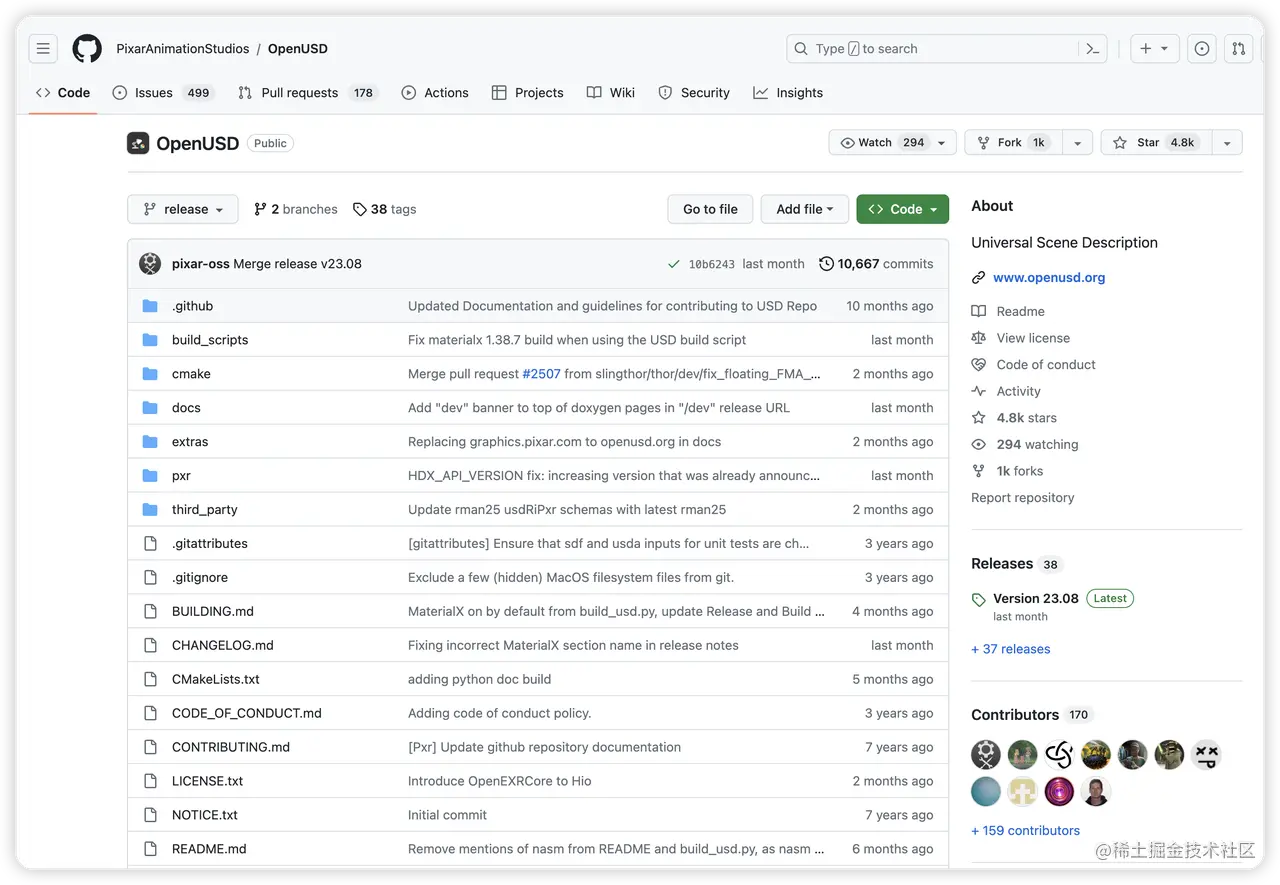
Task: Click the cmake folder icon
Action: pos(150,374)
